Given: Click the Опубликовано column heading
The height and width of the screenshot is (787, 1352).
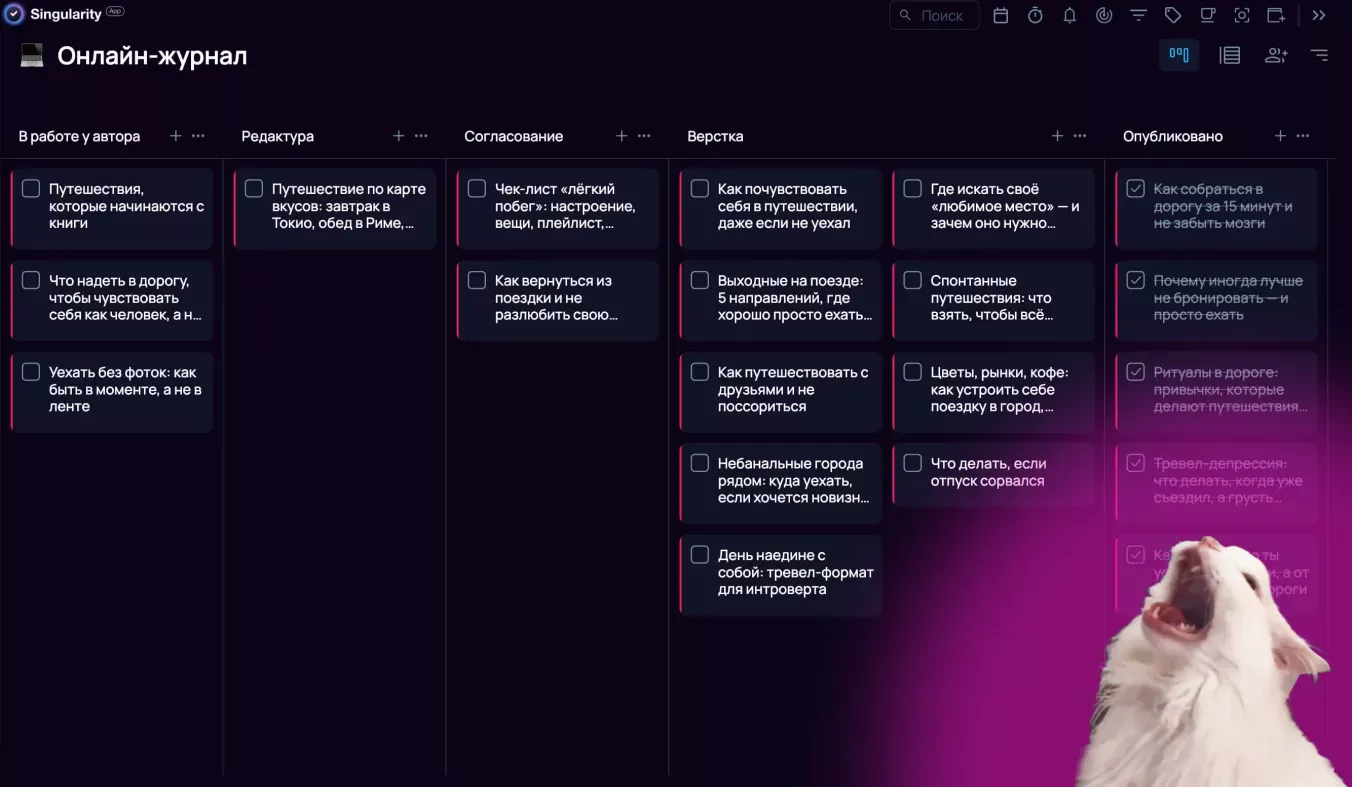Looking at the screenshot, I should (1173, 136).
